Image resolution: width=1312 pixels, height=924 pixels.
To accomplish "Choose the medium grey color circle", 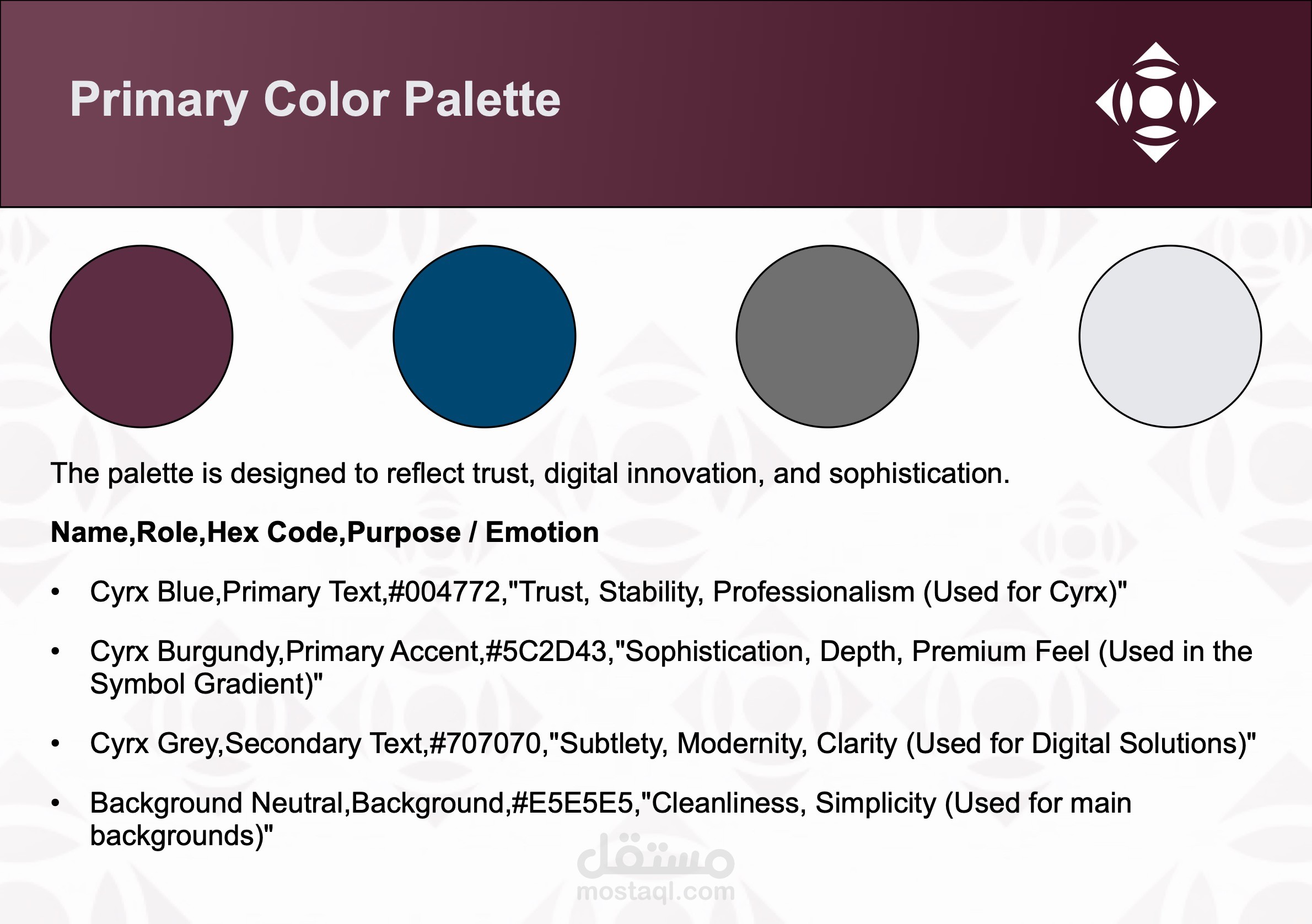I will coord(827,336).
